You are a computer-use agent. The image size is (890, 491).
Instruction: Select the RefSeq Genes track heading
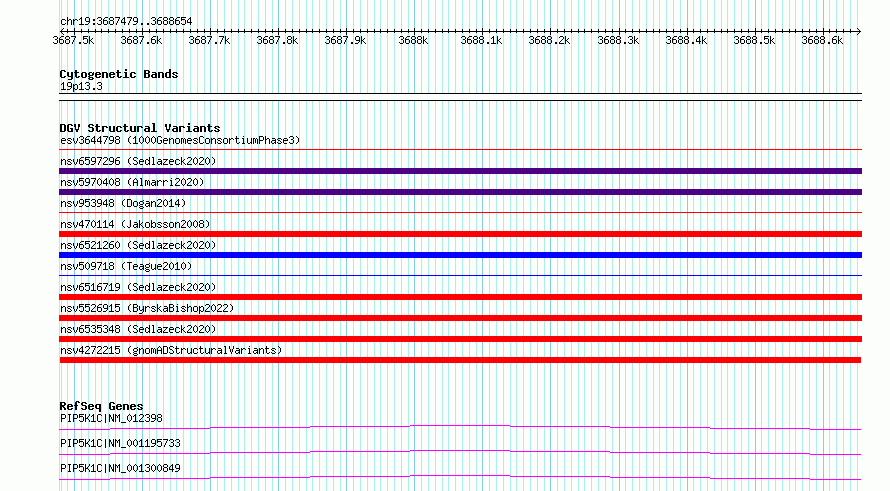[x=101, y=406]
